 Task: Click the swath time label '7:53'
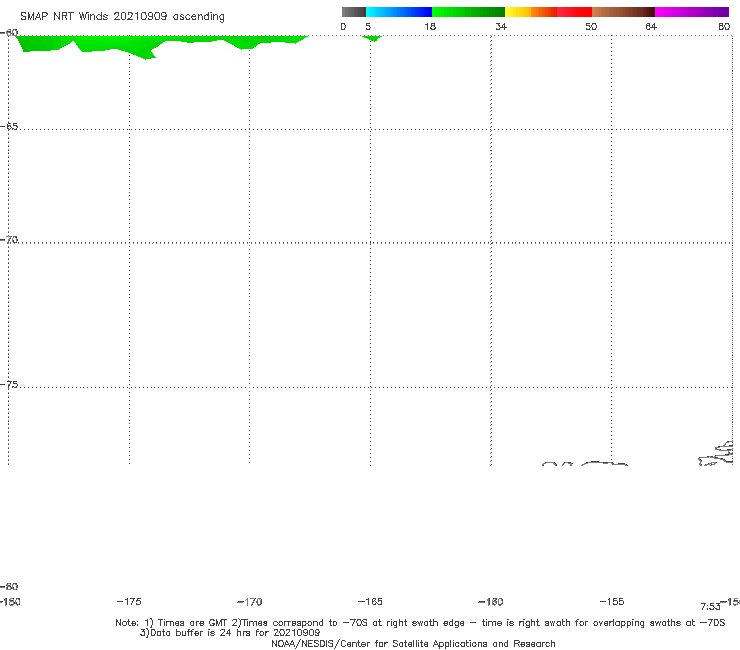pyautogui.click(x=710, y=607)
